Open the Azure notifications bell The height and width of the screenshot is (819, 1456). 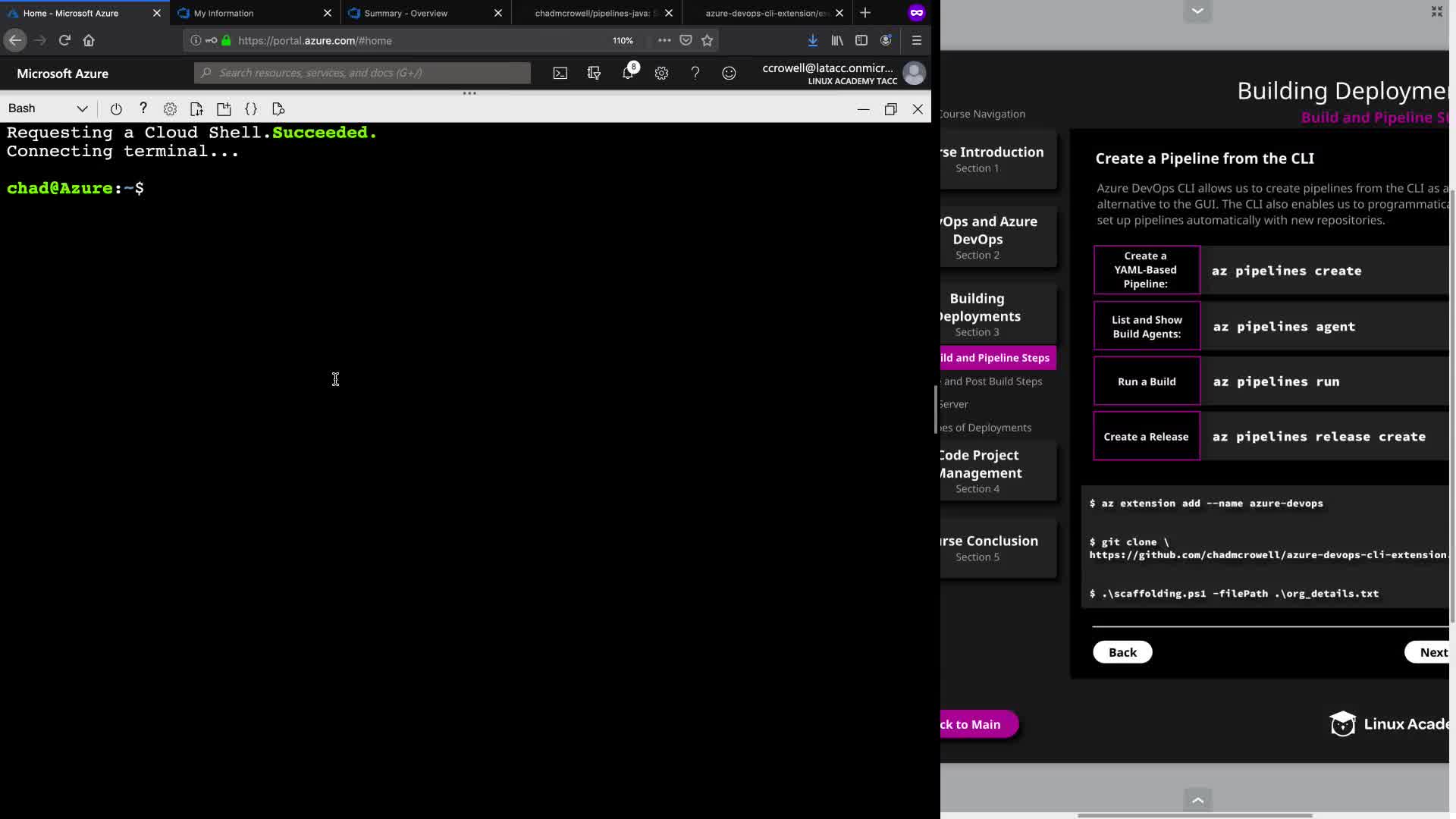628,74
